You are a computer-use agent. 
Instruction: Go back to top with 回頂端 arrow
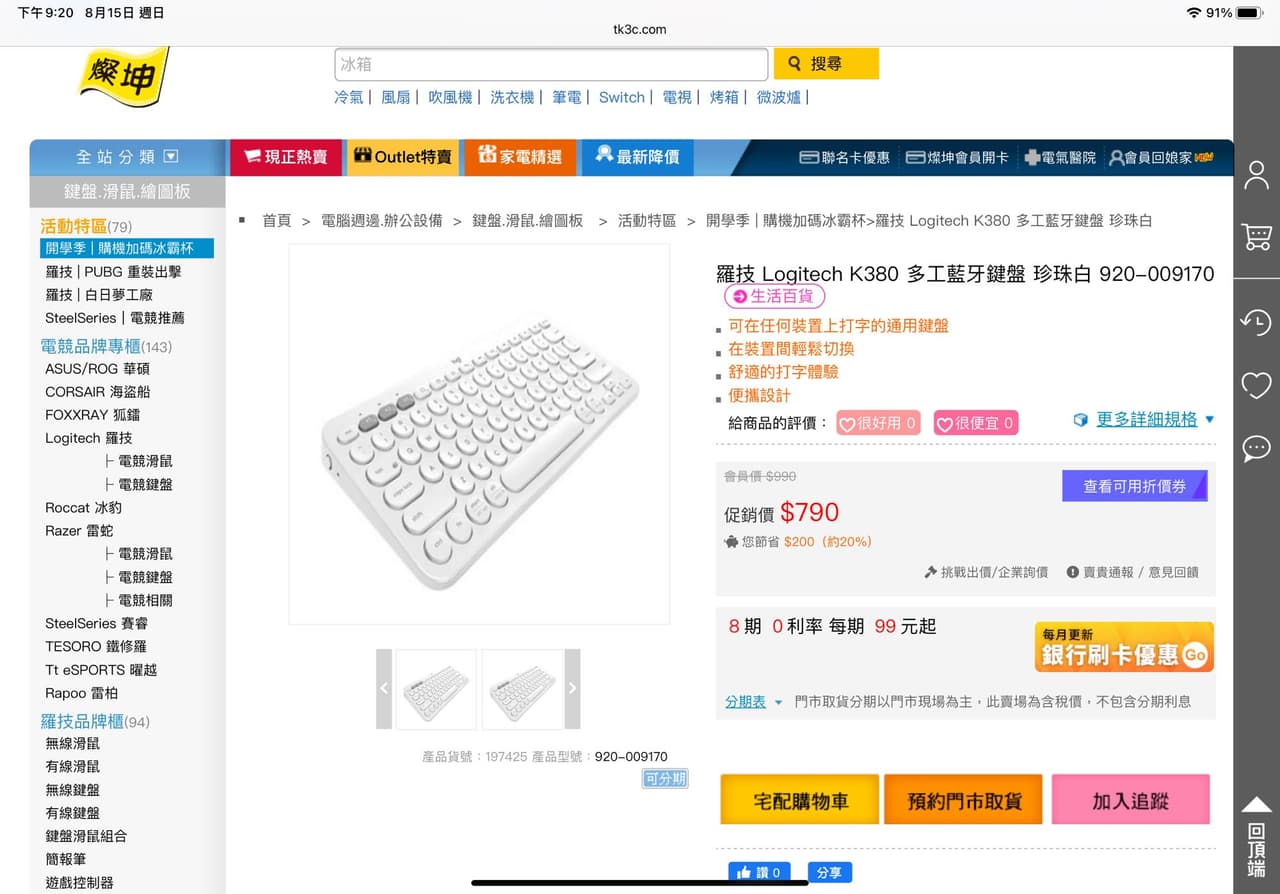coord(1256,838)
